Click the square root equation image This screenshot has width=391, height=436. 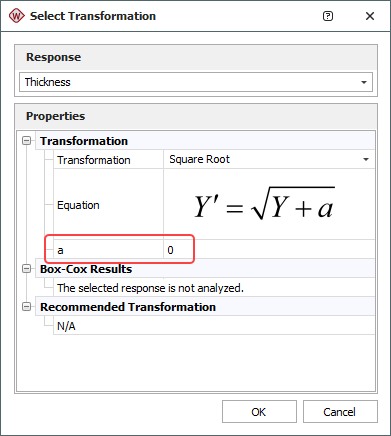(264, 204)
